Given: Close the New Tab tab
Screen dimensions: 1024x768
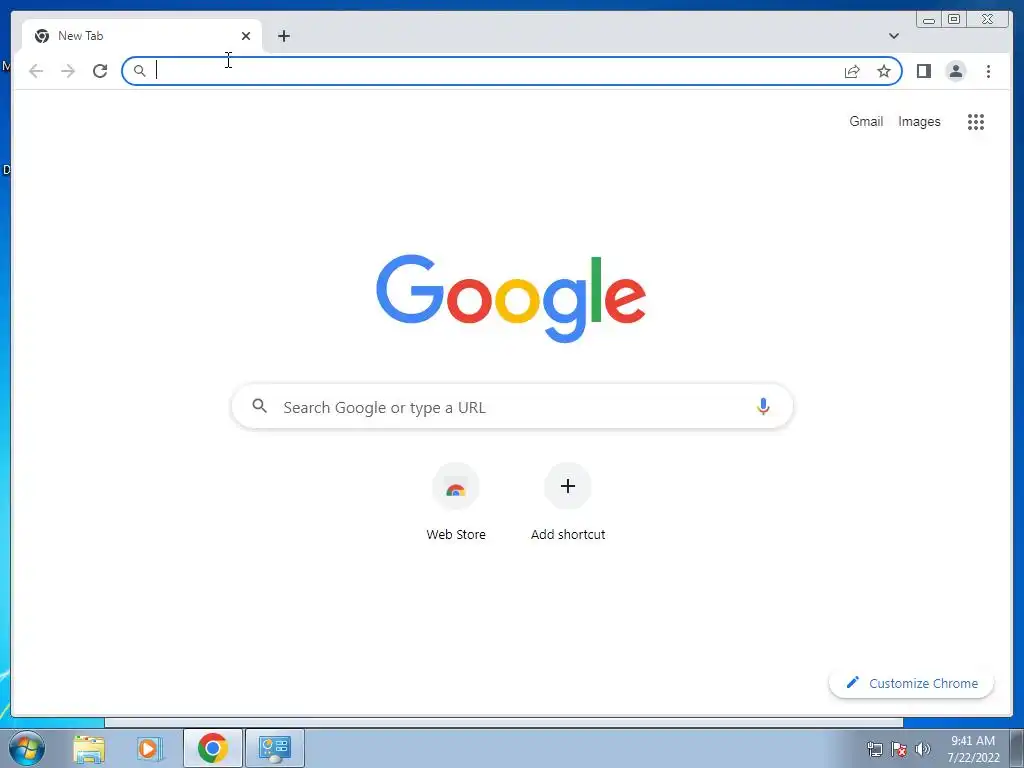Looking at the screenshot, I should pyautogui.click(x=246, y=36).
